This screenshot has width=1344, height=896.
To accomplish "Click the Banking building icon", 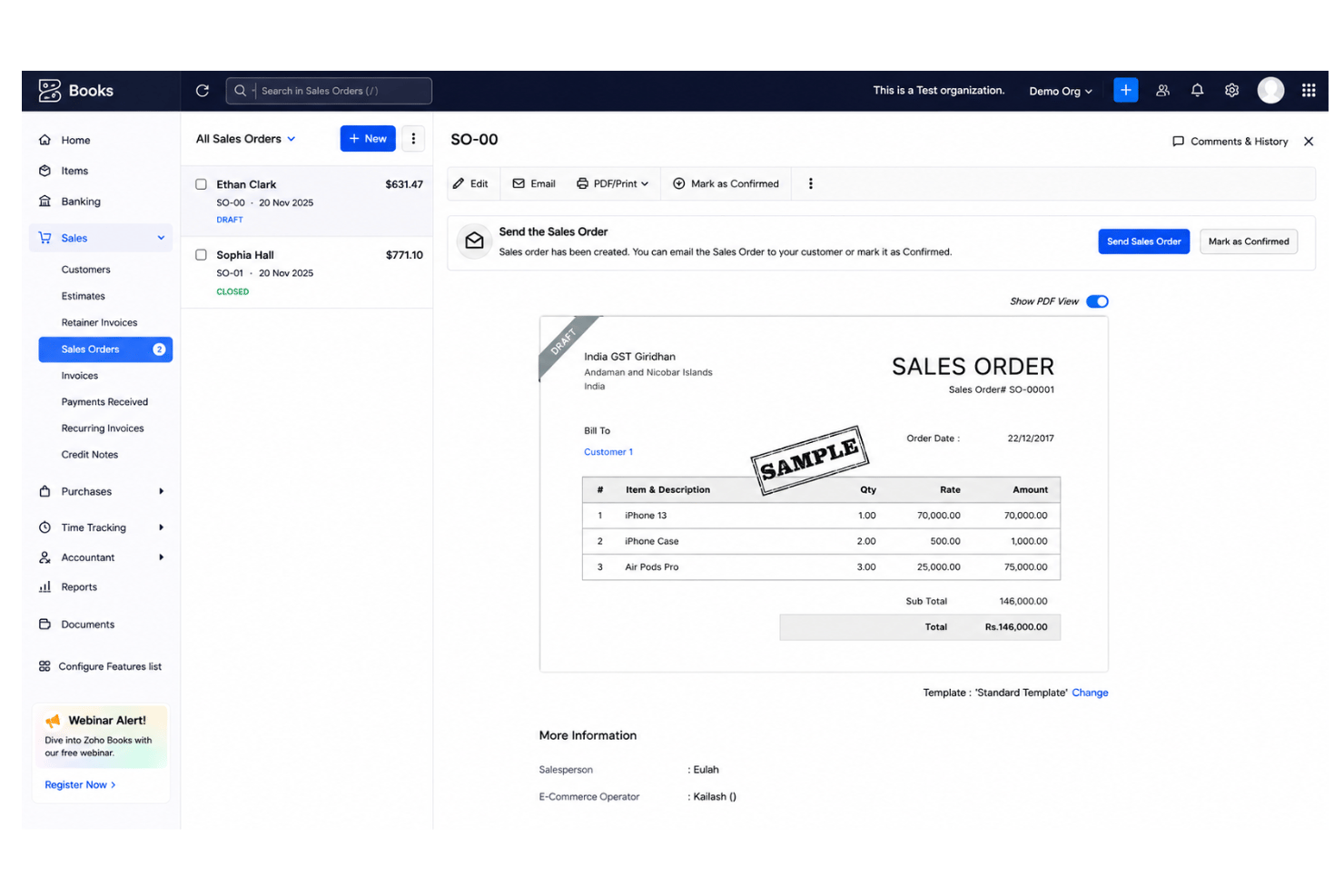I will 44,202.
